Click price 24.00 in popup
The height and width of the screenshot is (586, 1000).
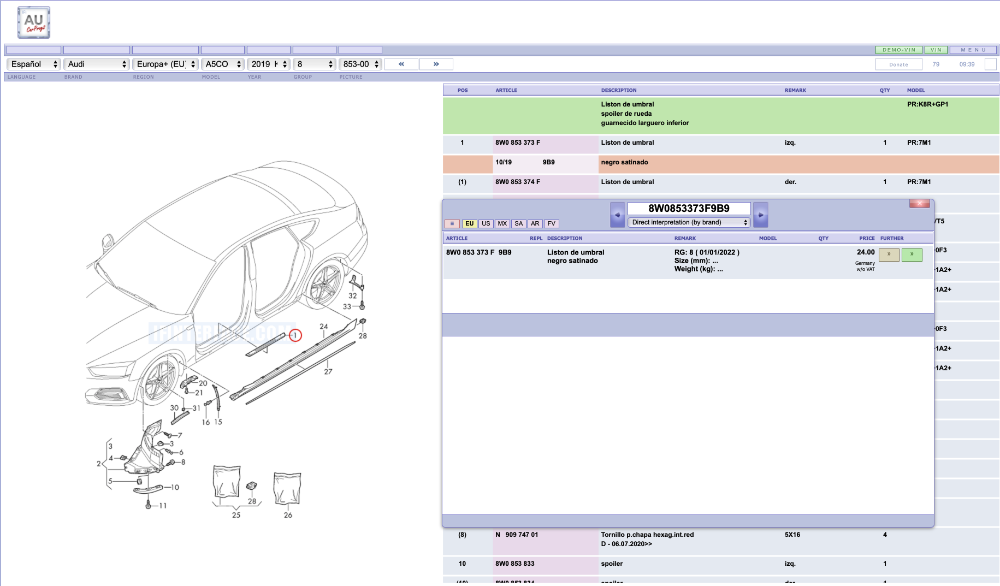click(865, 252)
